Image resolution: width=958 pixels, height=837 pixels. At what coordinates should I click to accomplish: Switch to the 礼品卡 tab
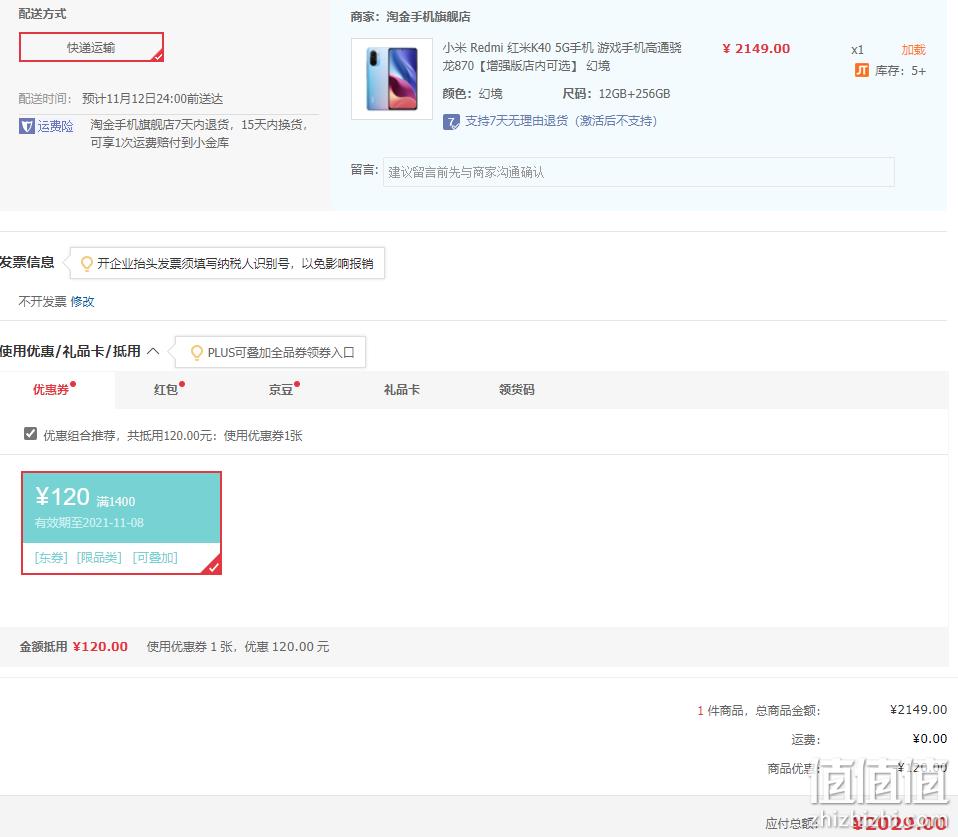[401, 389]
